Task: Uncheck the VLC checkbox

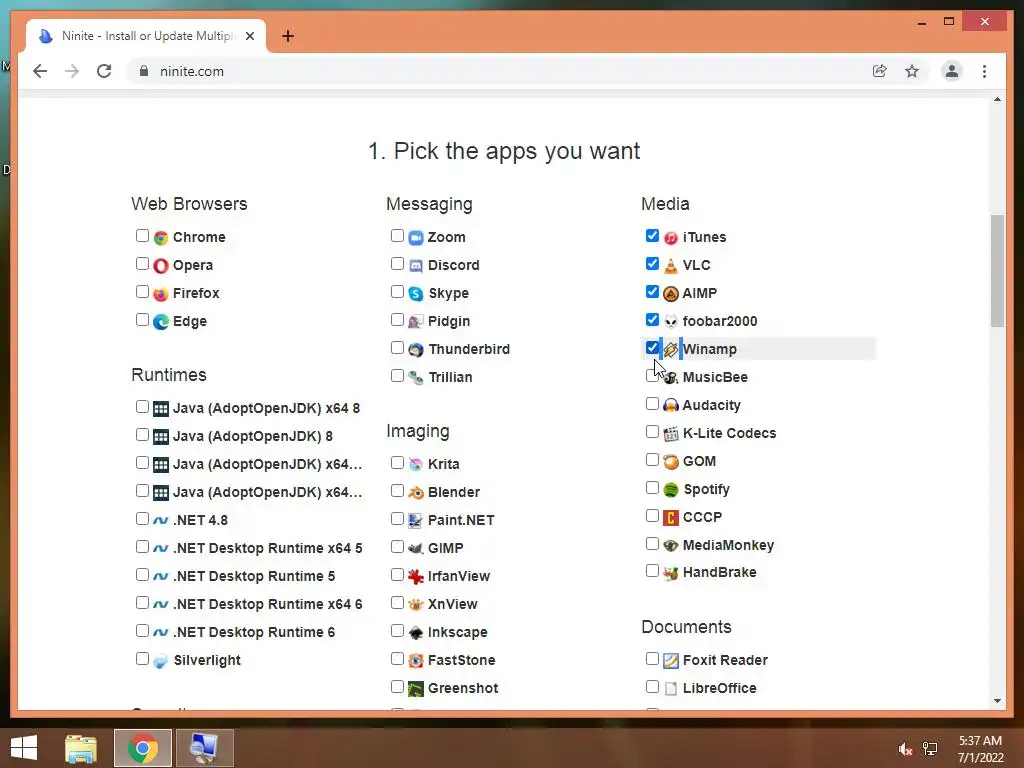Action: point(652,264)
